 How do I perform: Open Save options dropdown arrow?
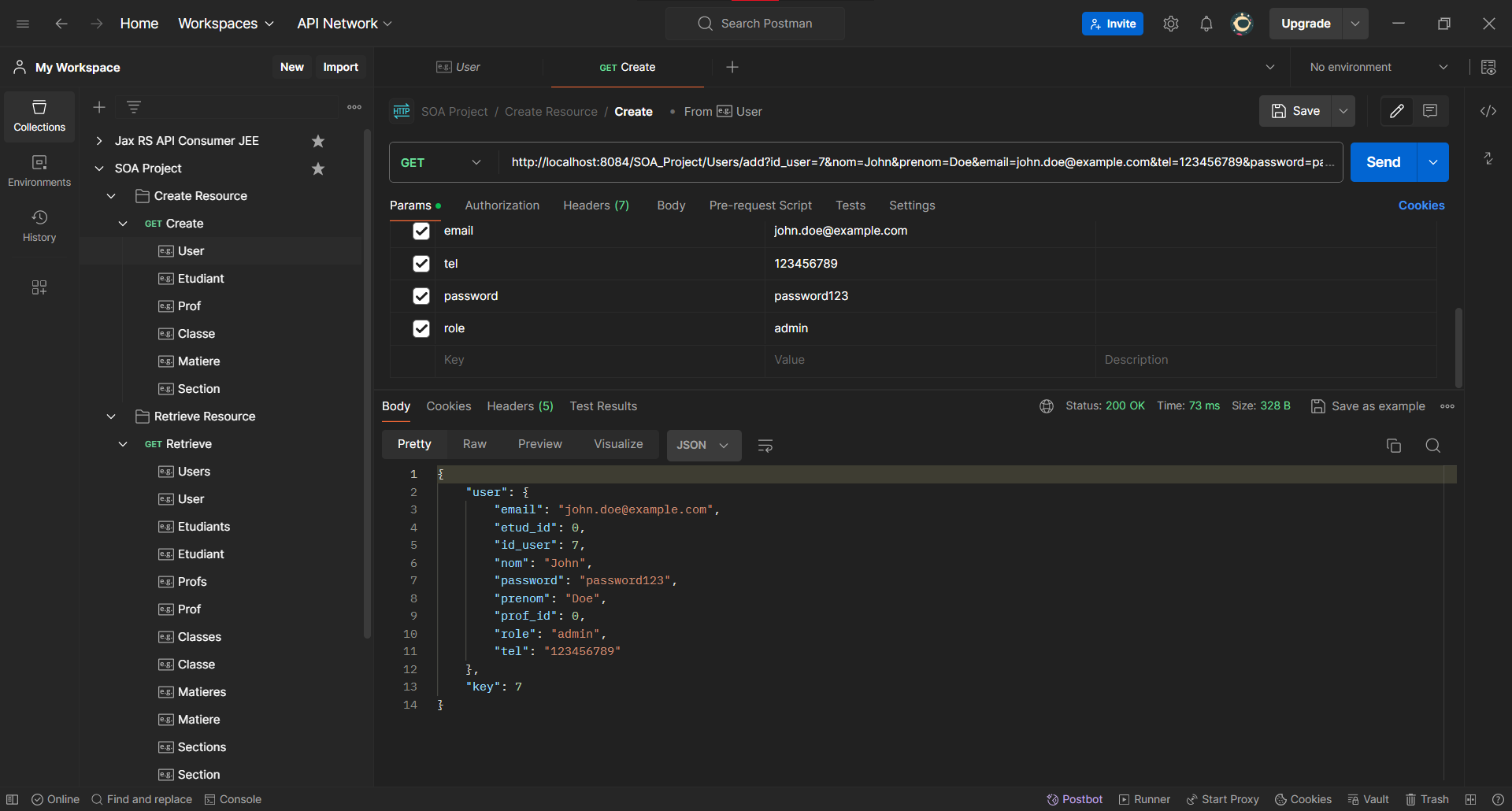[1343, 111]
